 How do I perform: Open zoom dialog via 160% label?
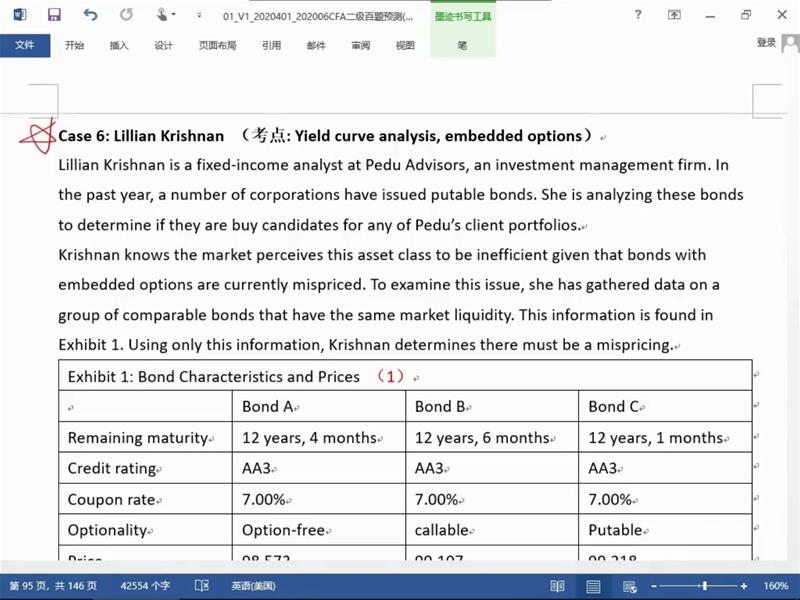tap(776, 586)
